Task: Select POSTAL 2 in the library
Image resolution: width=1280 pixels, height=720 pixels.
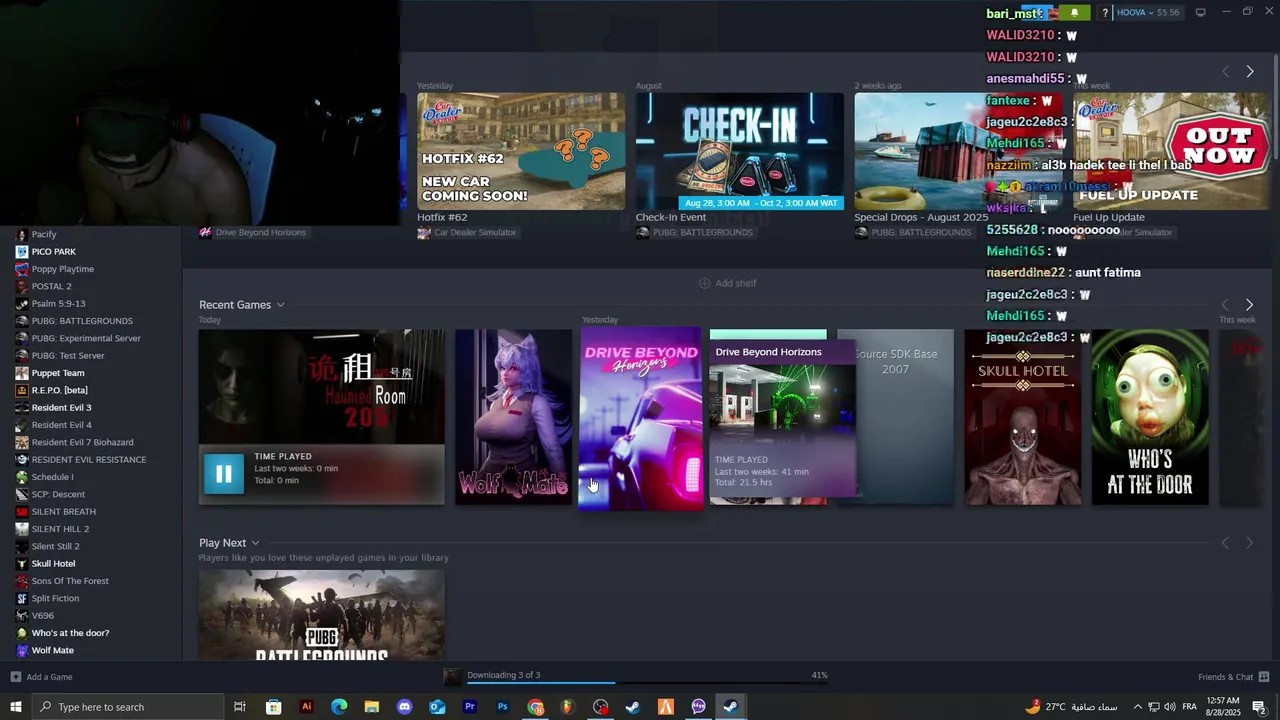Action: 51,286
